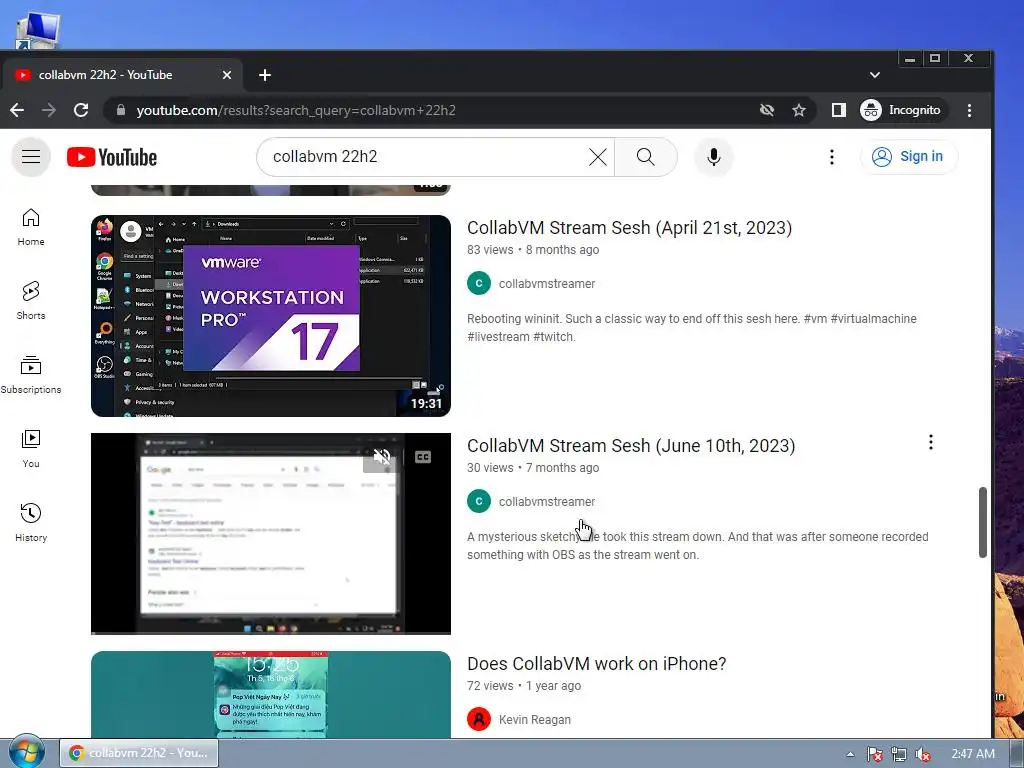Go to the YouTube logo home link

pos(112,157)
